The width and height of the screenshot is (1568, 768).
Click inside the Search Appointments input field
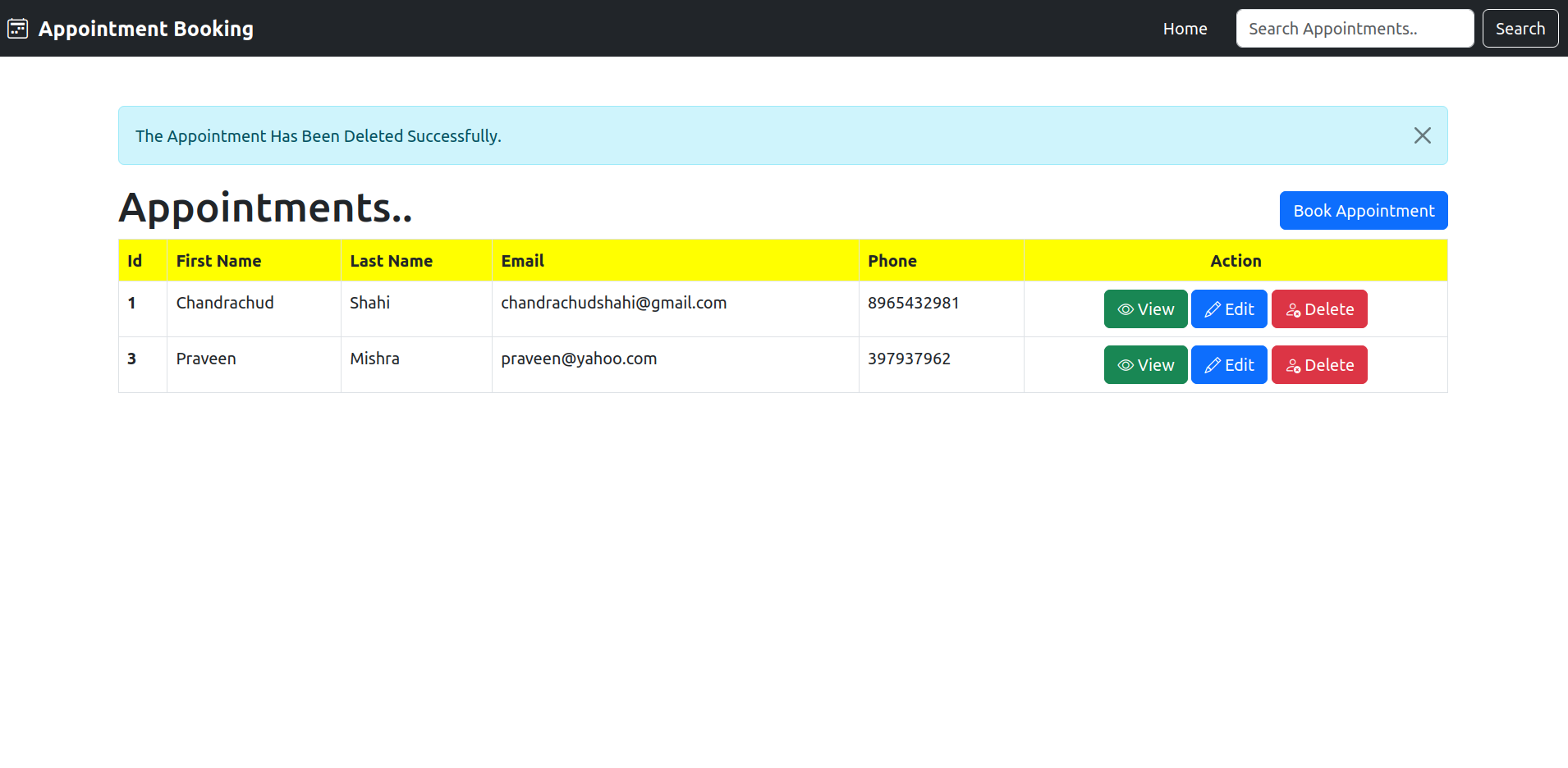pyautogui.click(x=1354, y=28)
